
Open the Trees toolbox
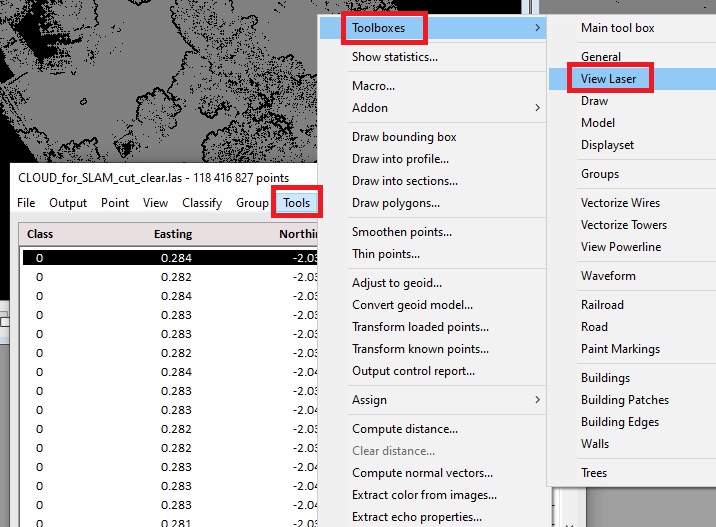(594, 473)
